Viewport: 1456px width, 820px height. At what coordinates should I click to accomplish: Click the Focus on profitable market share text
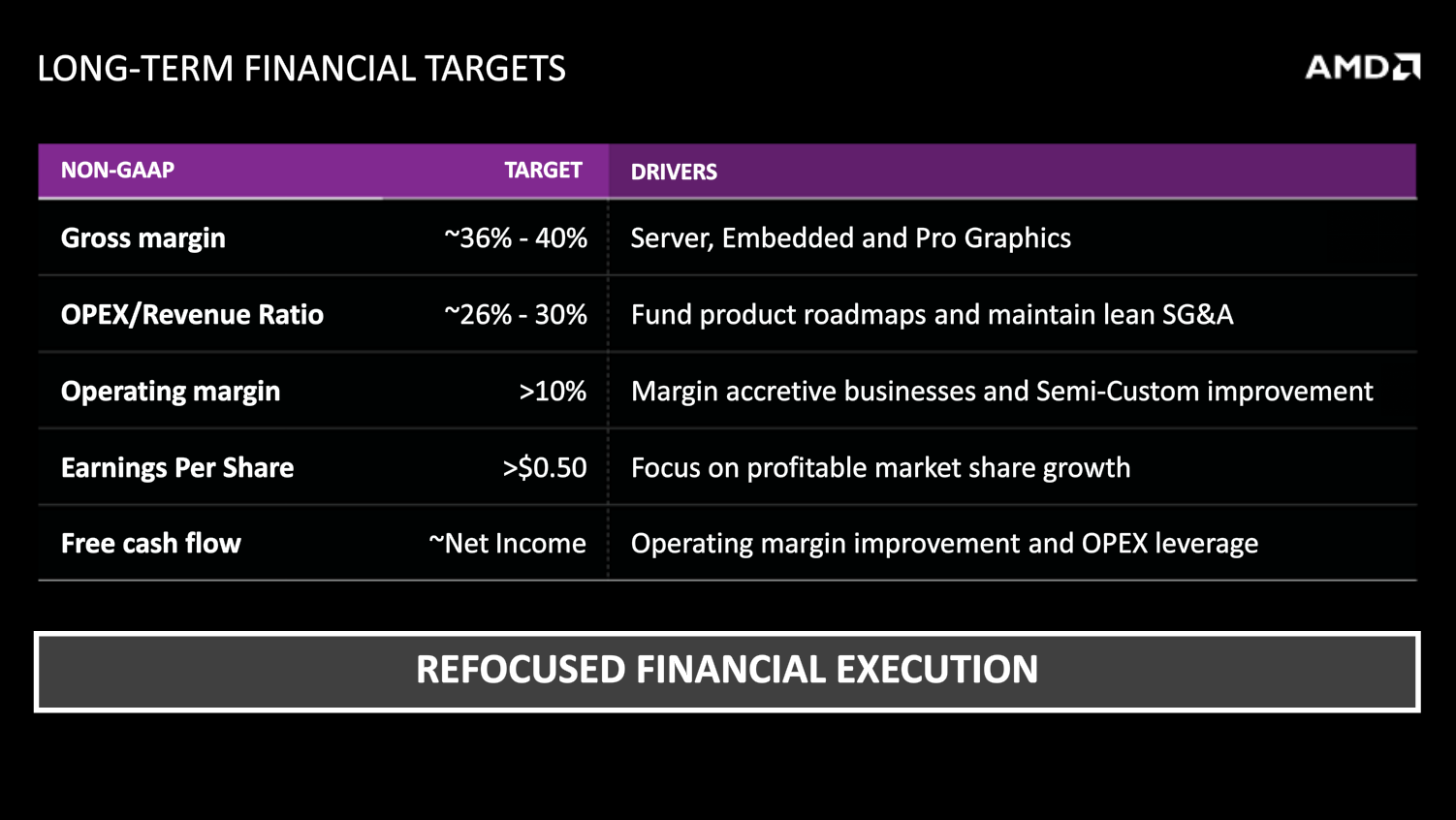[880, 468]
